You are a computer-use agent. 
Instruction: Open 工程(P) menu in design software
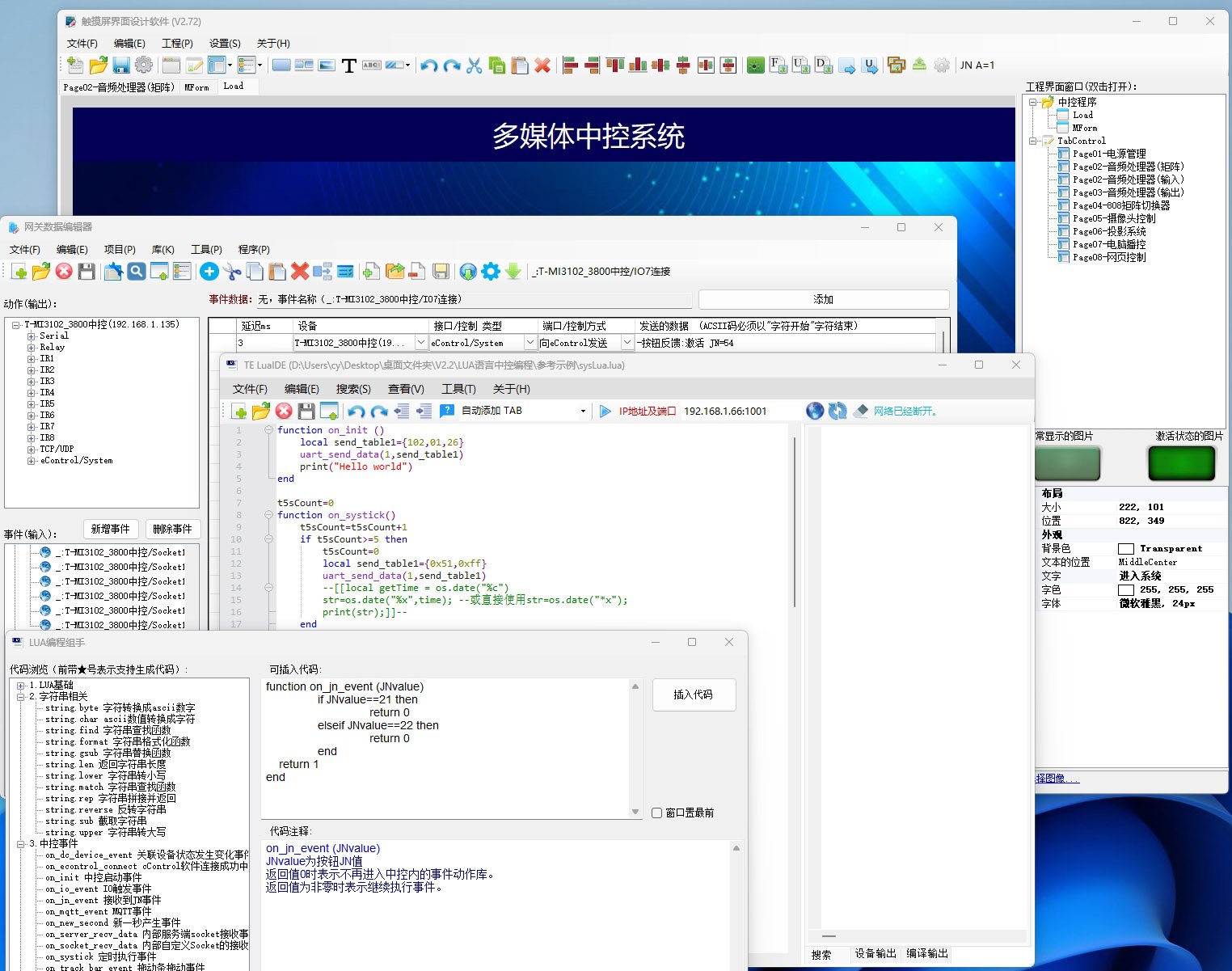[177, 44]
